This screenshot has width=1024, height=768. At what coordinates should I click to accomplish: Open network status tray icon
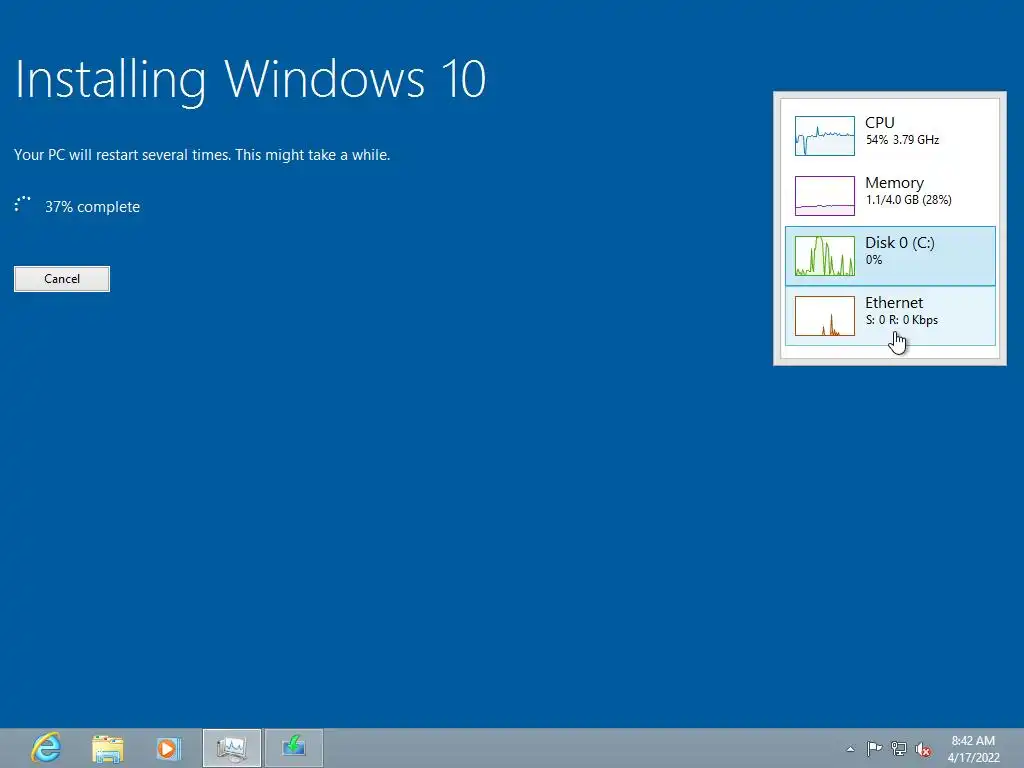click(899, 748)
